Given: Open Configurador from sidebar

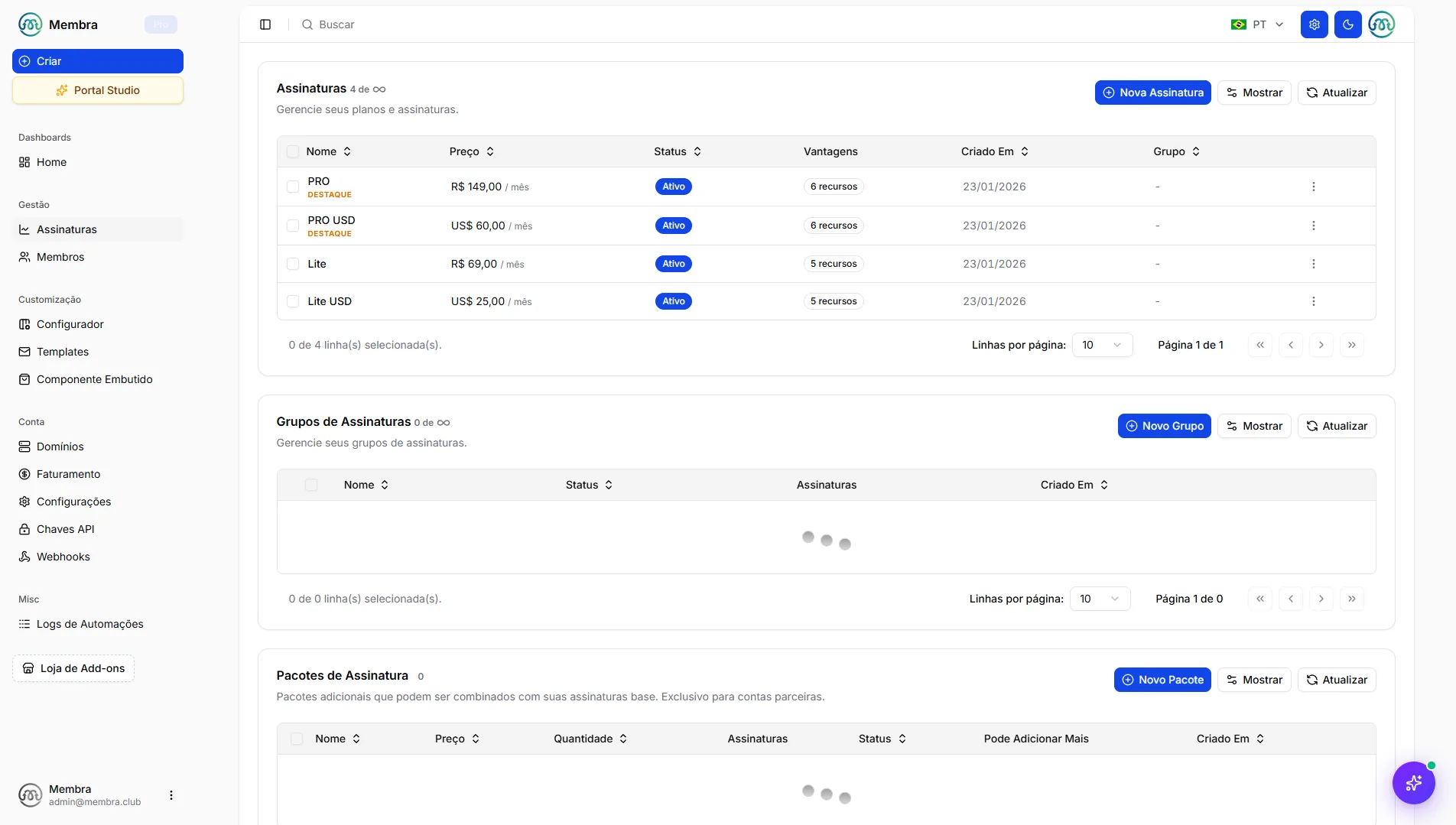Looking at the screenshot, I should (98, 324).
